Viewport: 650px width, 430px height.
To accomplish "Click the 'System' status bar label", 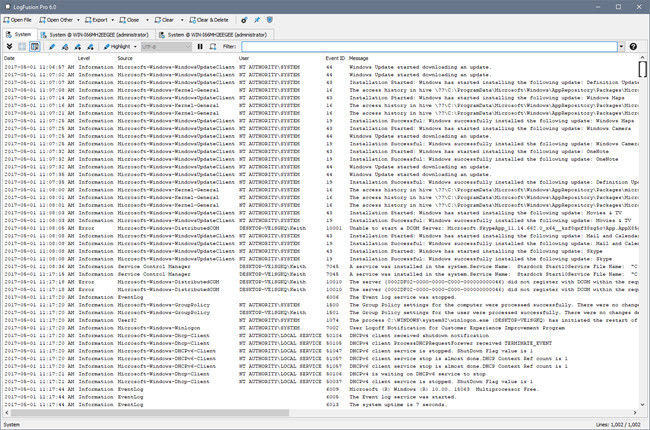I will tap(12, 425).
